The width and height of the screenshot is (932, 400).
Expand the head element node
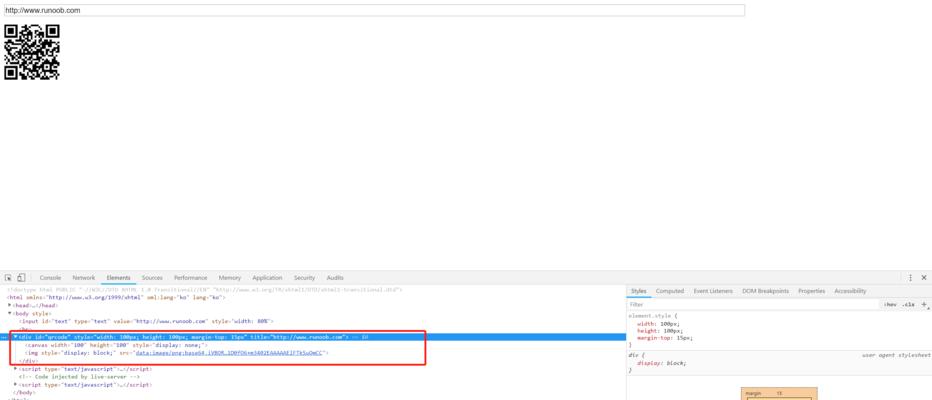point(10,305)
